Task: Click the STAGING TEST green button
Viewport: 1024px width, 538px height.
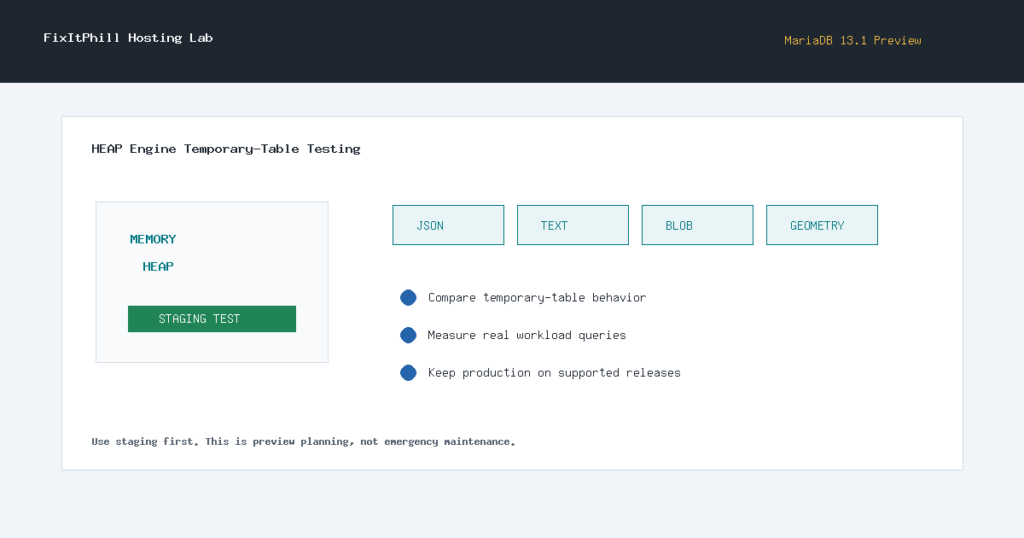Action: (212, 319)
